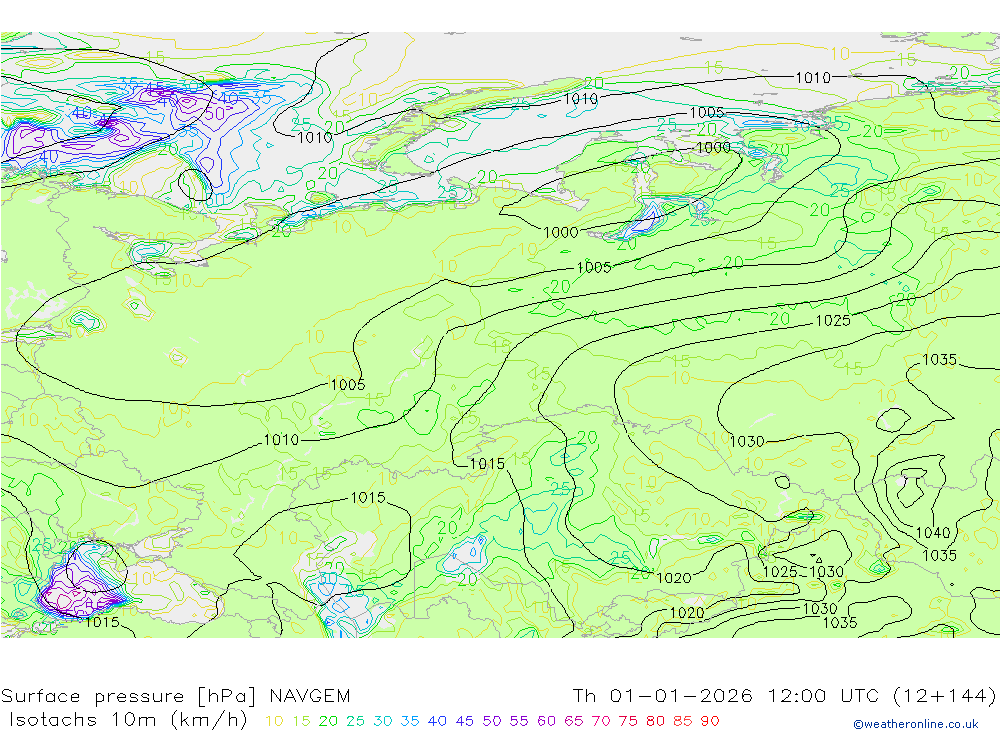Click the NAVGEM model name

click(310, 696)
